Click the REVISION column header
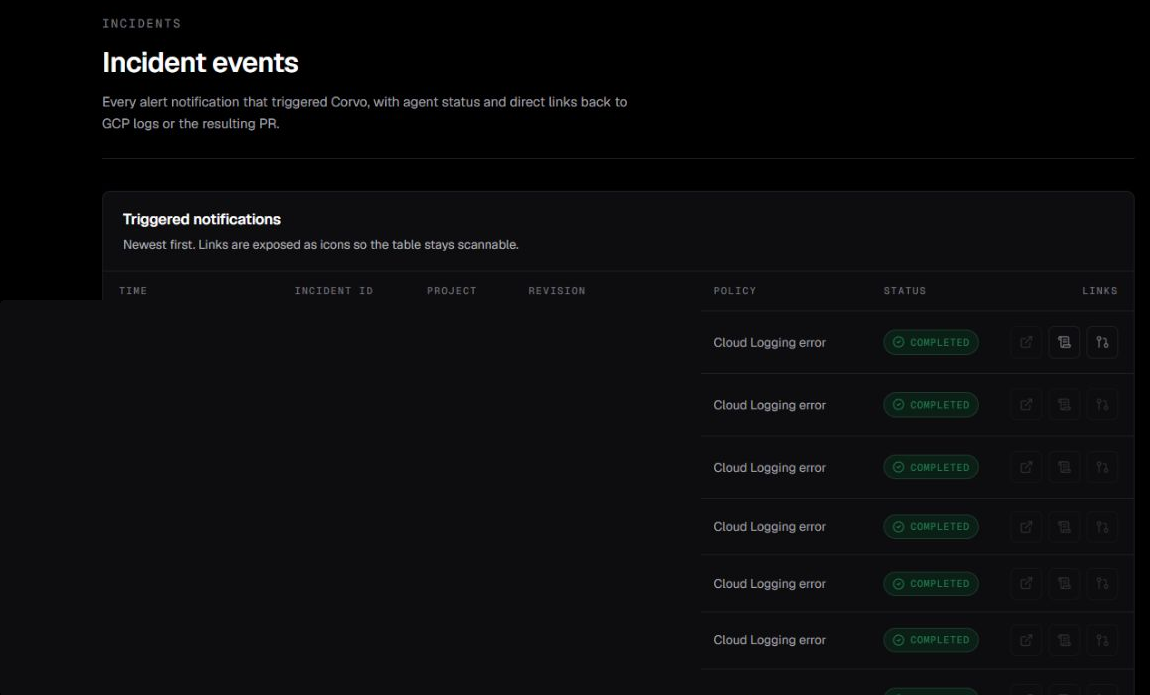The width and height of the screenshot is (1150, 695). coord(557,291)
